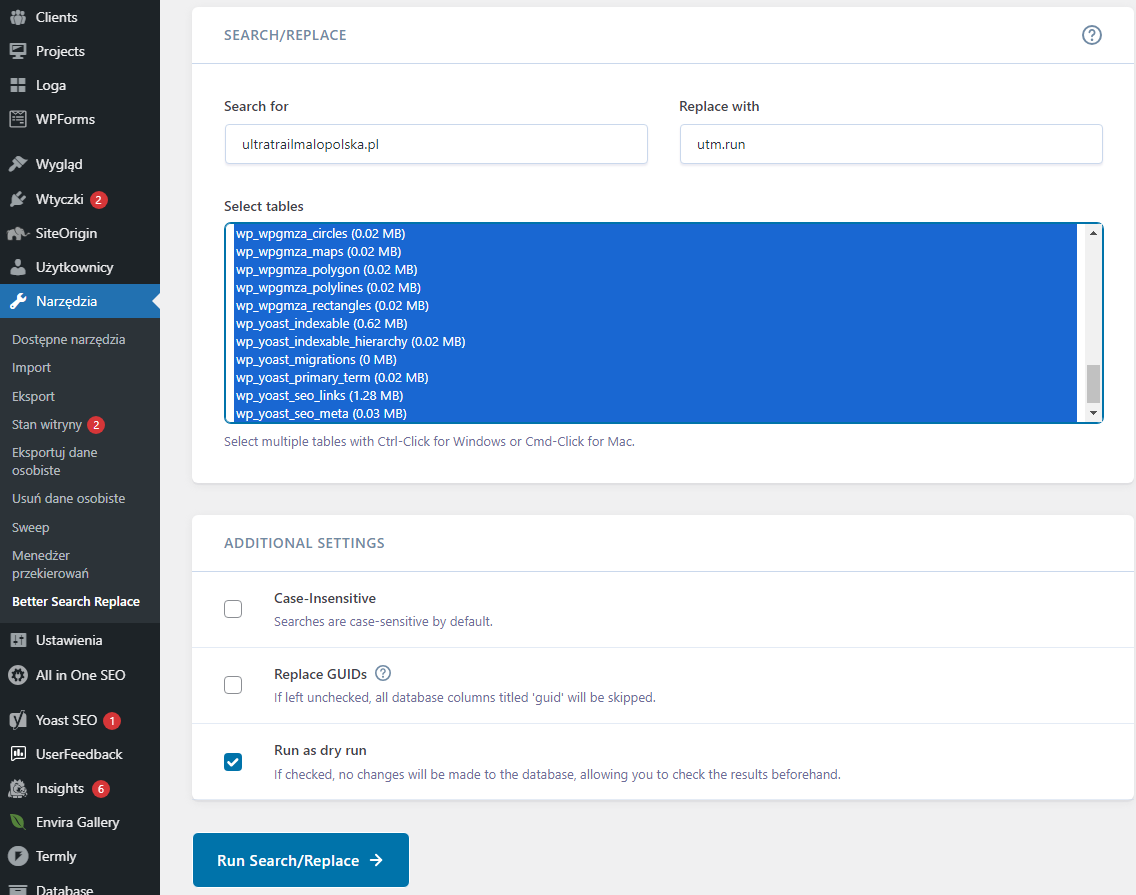
Task: Click the WPForms icon in sidebar
Action: [18, 119]
